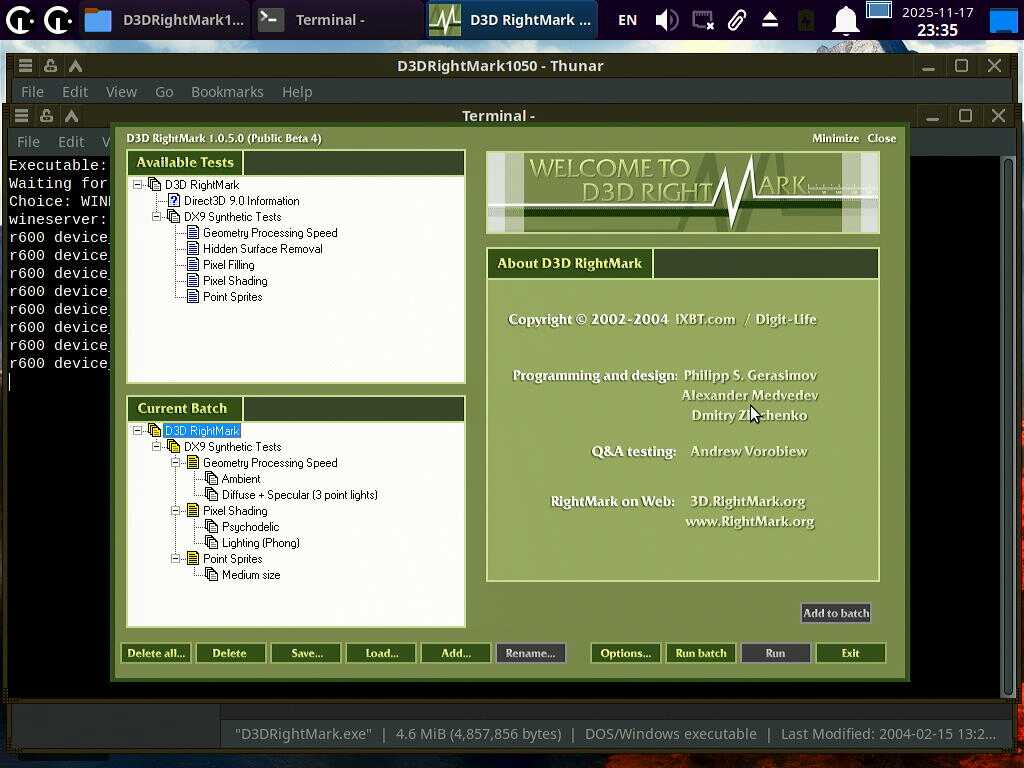Collapse the Pixel Shading node in Current Batch
Screen dimensions: 1024x768
(x=176, y=511)
